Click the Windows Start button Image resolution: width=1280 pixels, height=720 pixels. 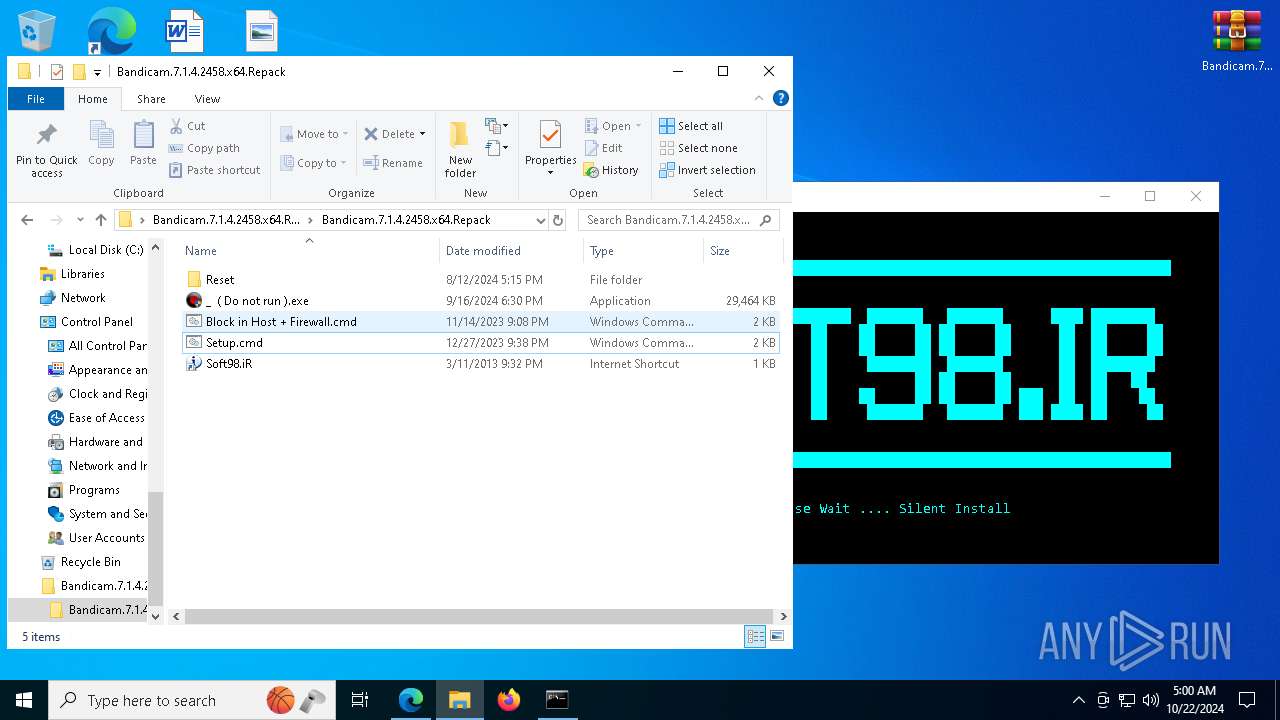(x=24, y=700)
